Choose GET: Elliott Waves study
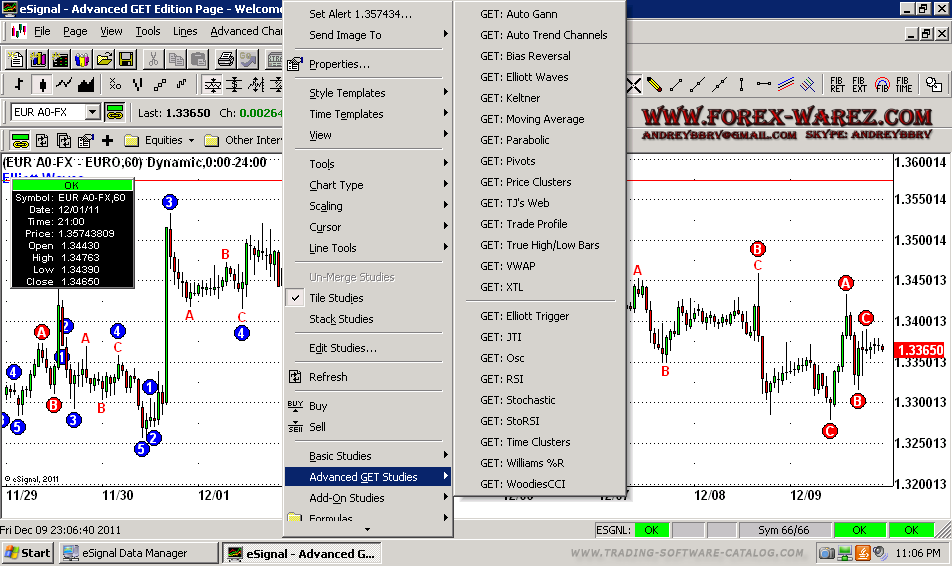The width and height of the screenshot is (952, 566). pos(524,77)
